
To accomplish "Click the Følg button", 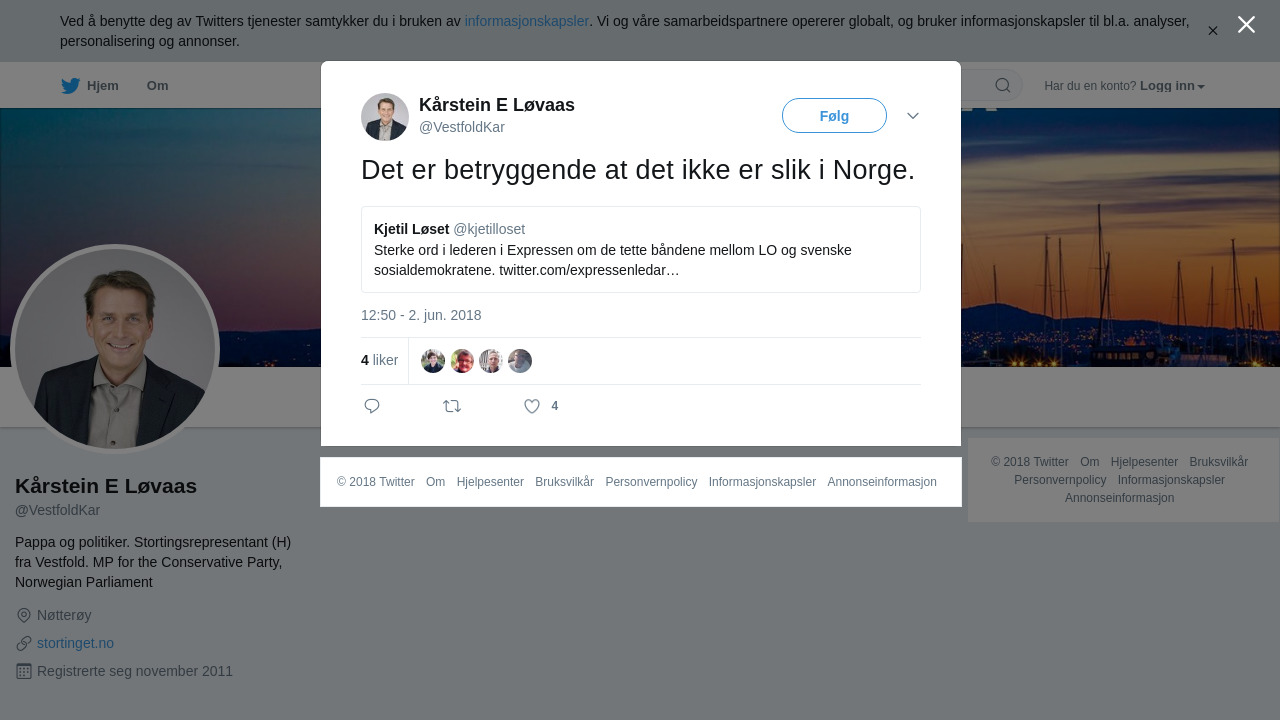I will pos(834,116).
